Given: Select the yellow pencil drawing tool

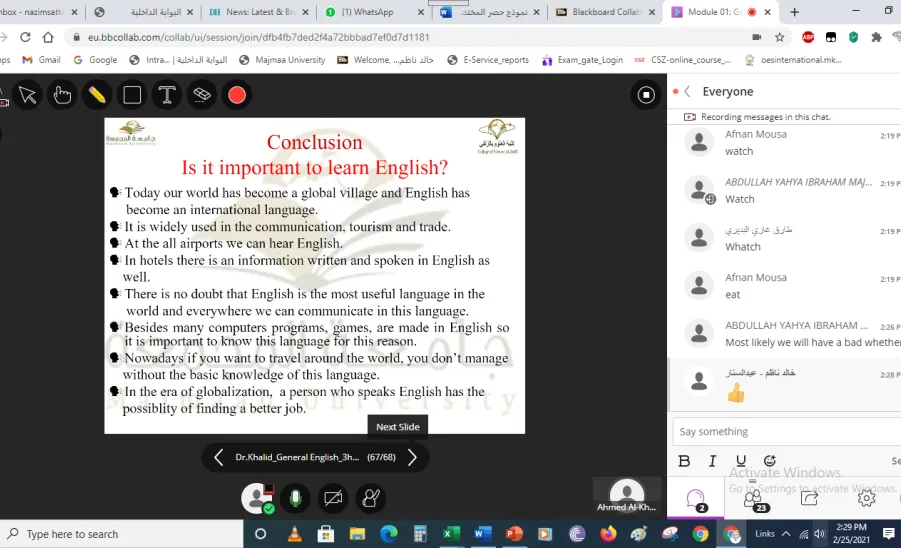Looking at the screenshot, I should (x=97, y=95).
